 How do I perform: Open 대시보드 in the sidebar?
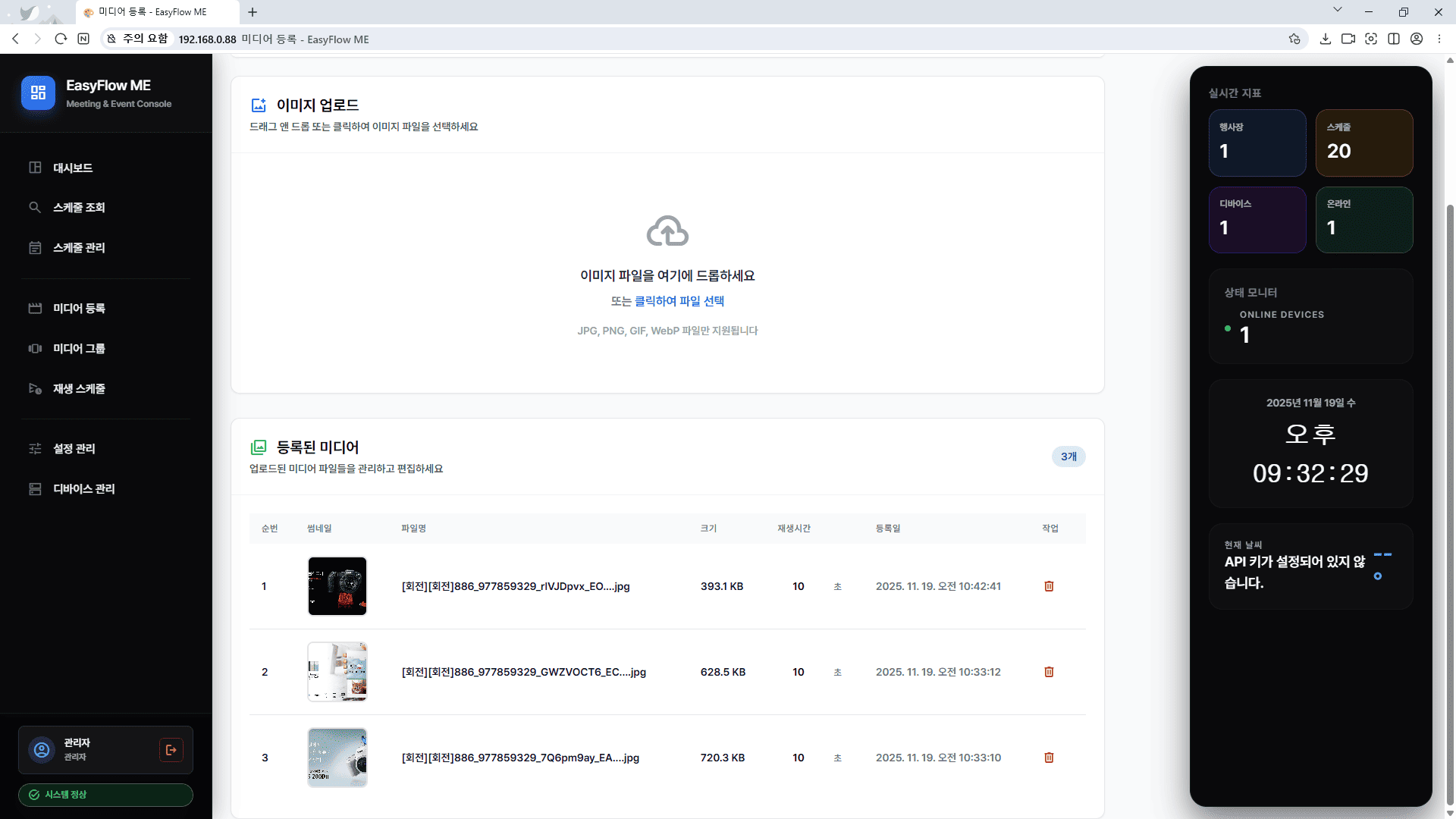[x=73, y=168]
